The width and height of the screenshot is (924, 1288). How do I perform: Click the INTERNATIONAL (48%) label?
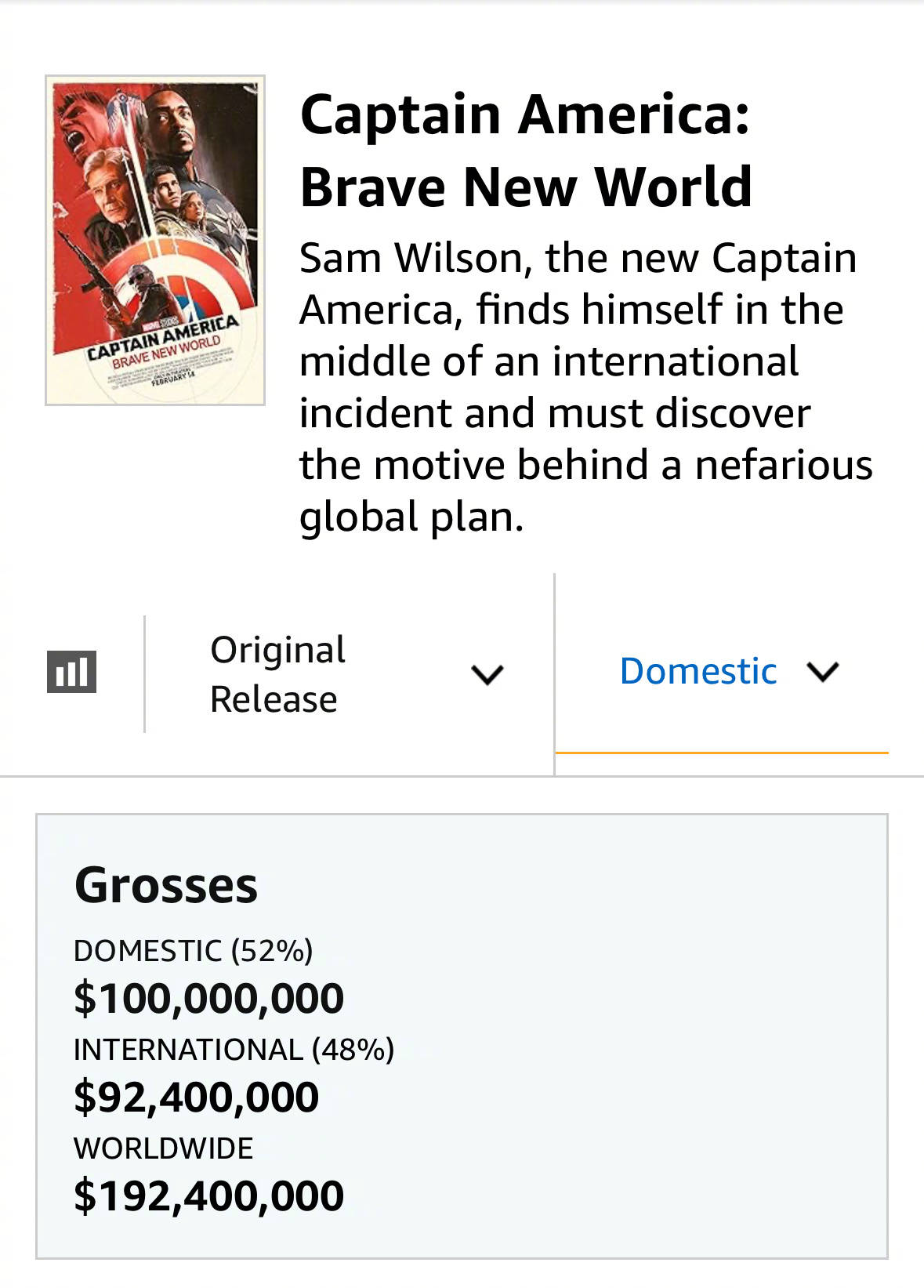(234, 1049)
